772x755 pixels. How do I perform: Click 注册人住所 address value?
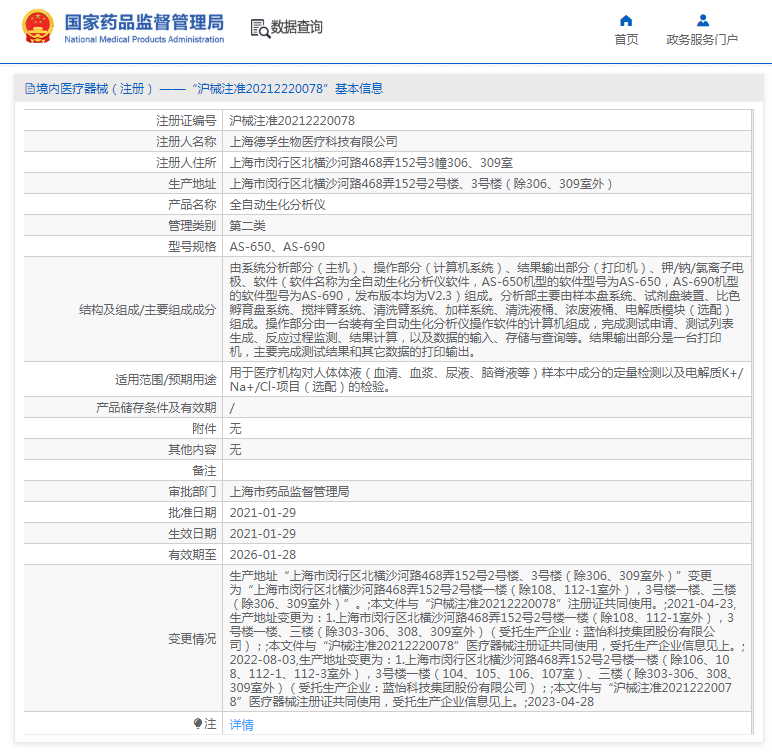point(371,163)
